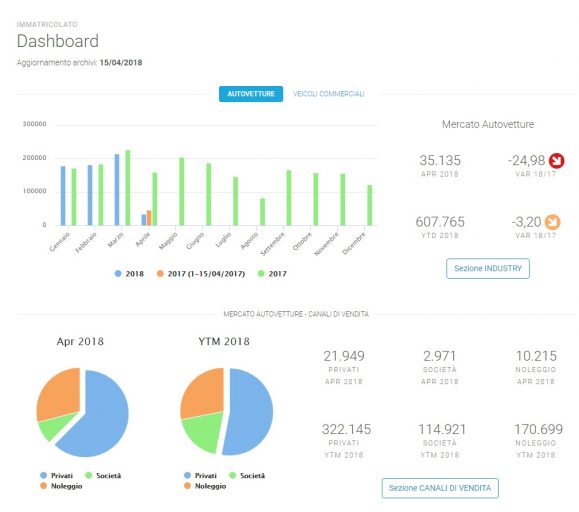
Task: Click MERCATO AUTOVETTURE - CANALI DI VENDITA heading
Action: pyautogui.click(x=296, y=314)
